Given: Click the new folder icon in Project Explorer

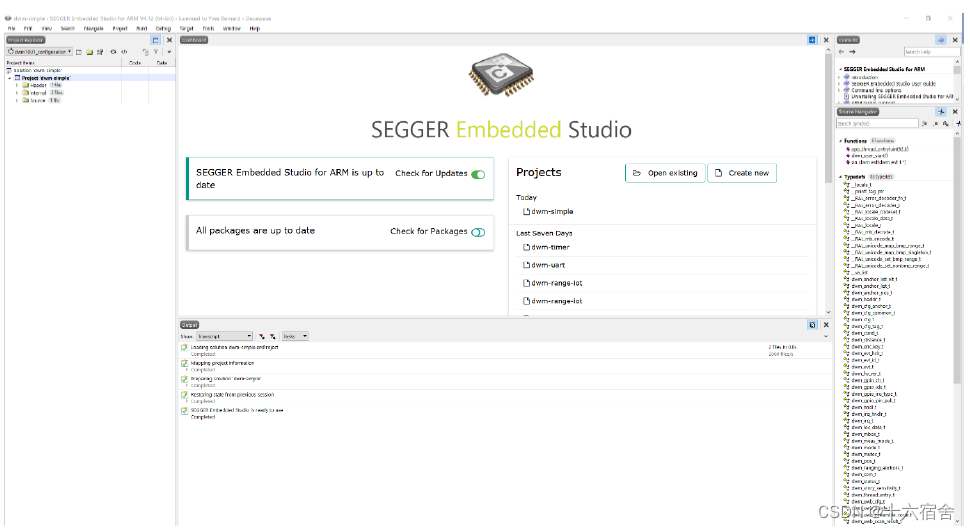Looking at the screenshot, I should (x=90, y=52).
